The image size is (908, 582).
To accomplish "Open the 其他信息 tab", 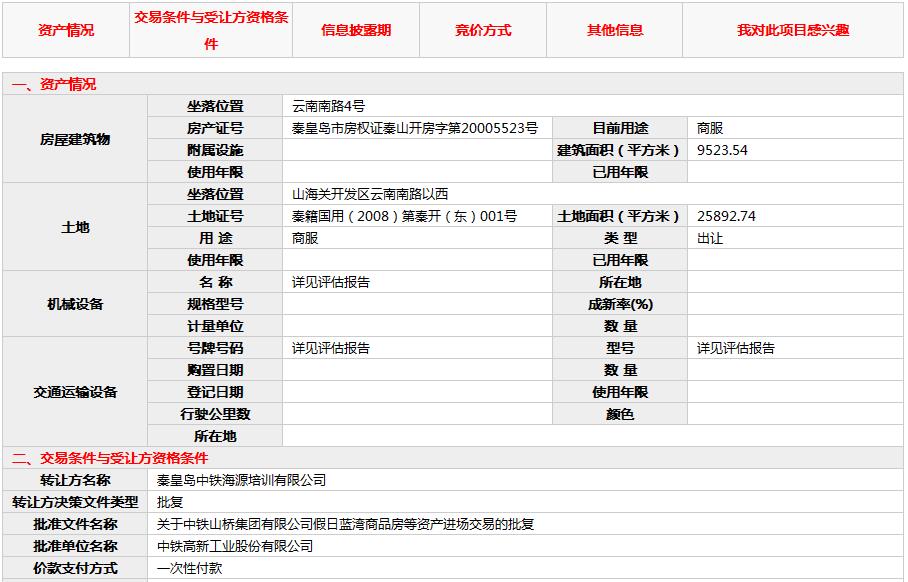I will (615, 30).
